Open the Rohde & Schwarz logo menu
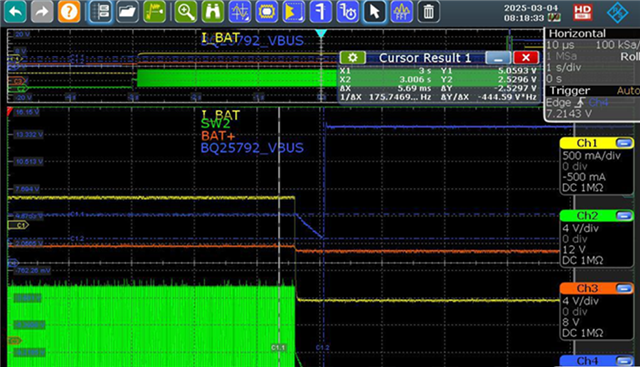The width and height of the screenshot is (640, 367). pyautogui.click(x=617, y=12)
